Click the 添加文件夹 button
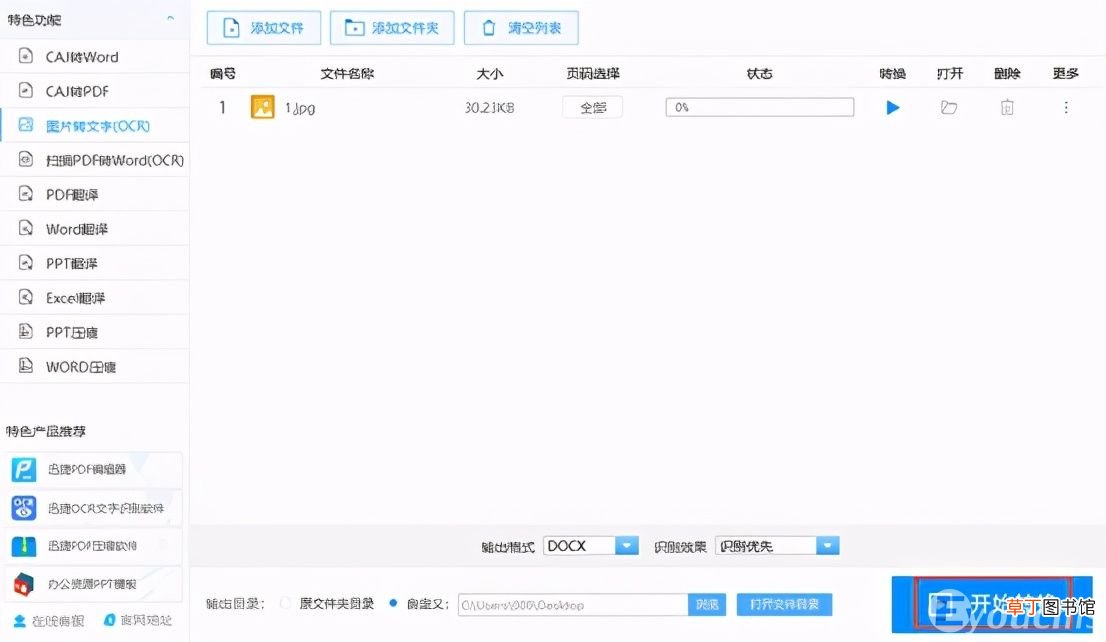Viewport: 1106px width, 642px height. [392, 28]
